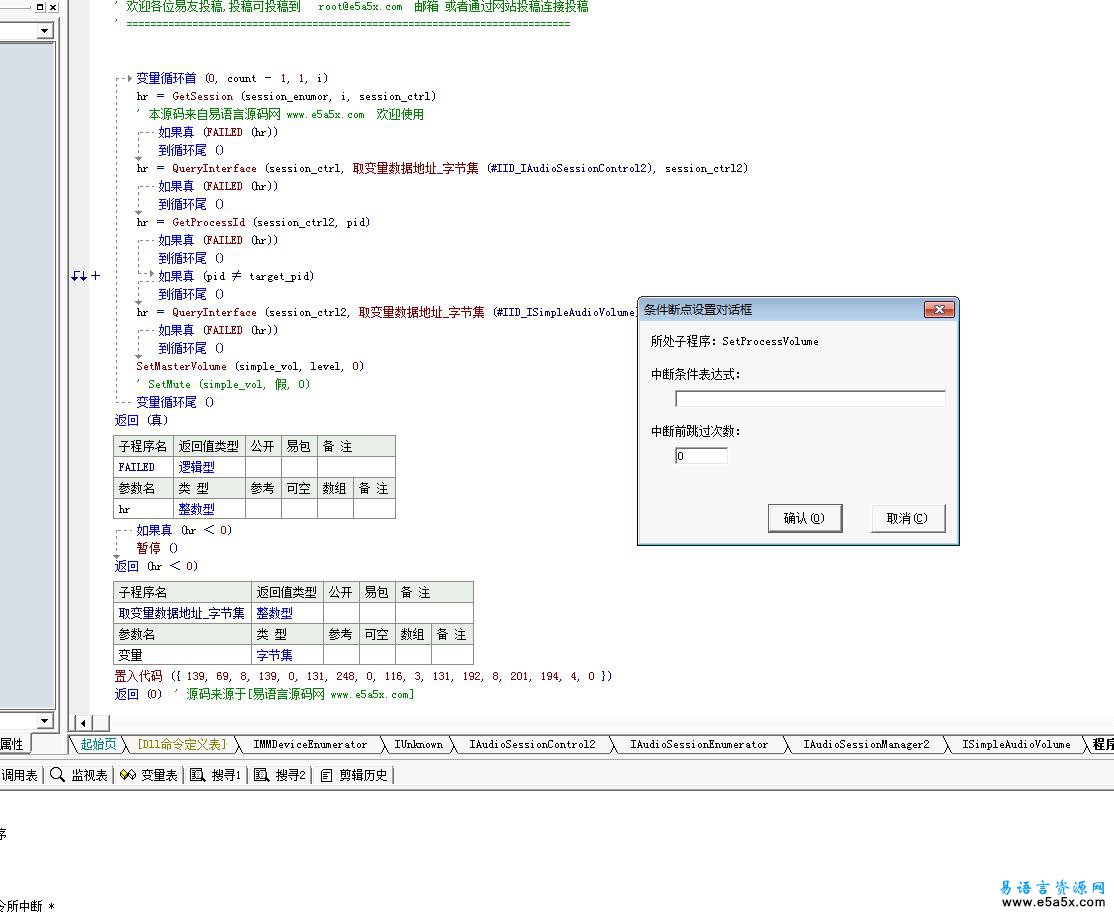Click the GetSession code line
The image size is (1114, 915).
tap(286, 96)
